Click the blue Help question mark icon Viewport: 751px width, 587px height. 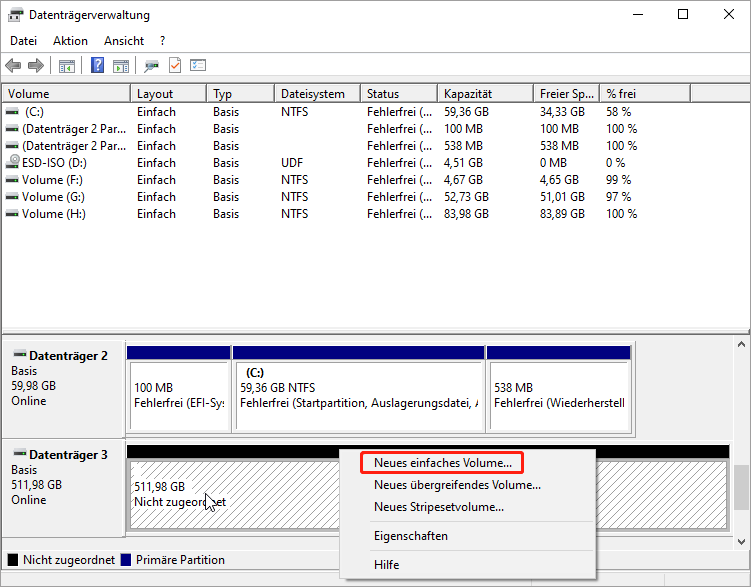click(x=98, y=66)
